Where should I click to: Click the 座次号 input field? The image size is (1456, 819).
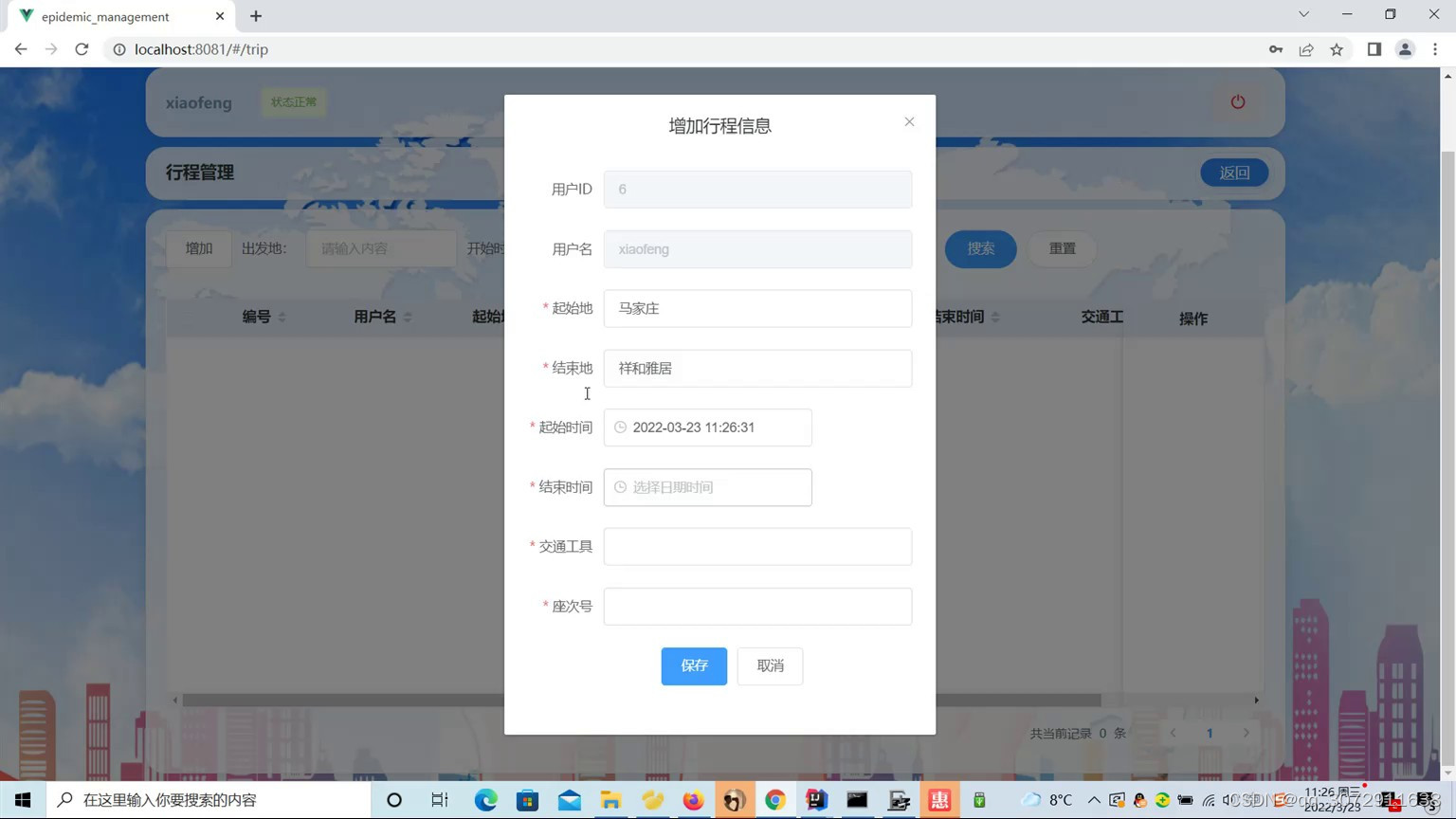point(757,606)
